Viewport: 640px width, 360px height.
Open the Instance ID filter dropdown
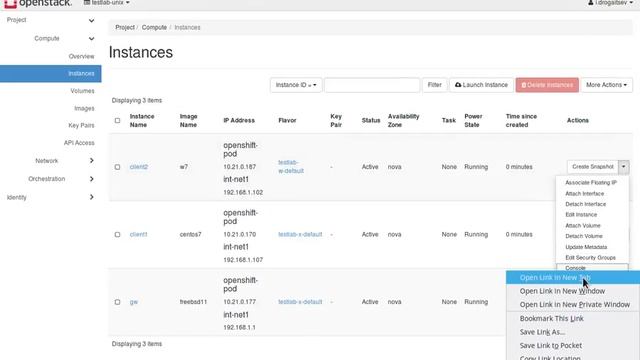(x=296, y=85)
